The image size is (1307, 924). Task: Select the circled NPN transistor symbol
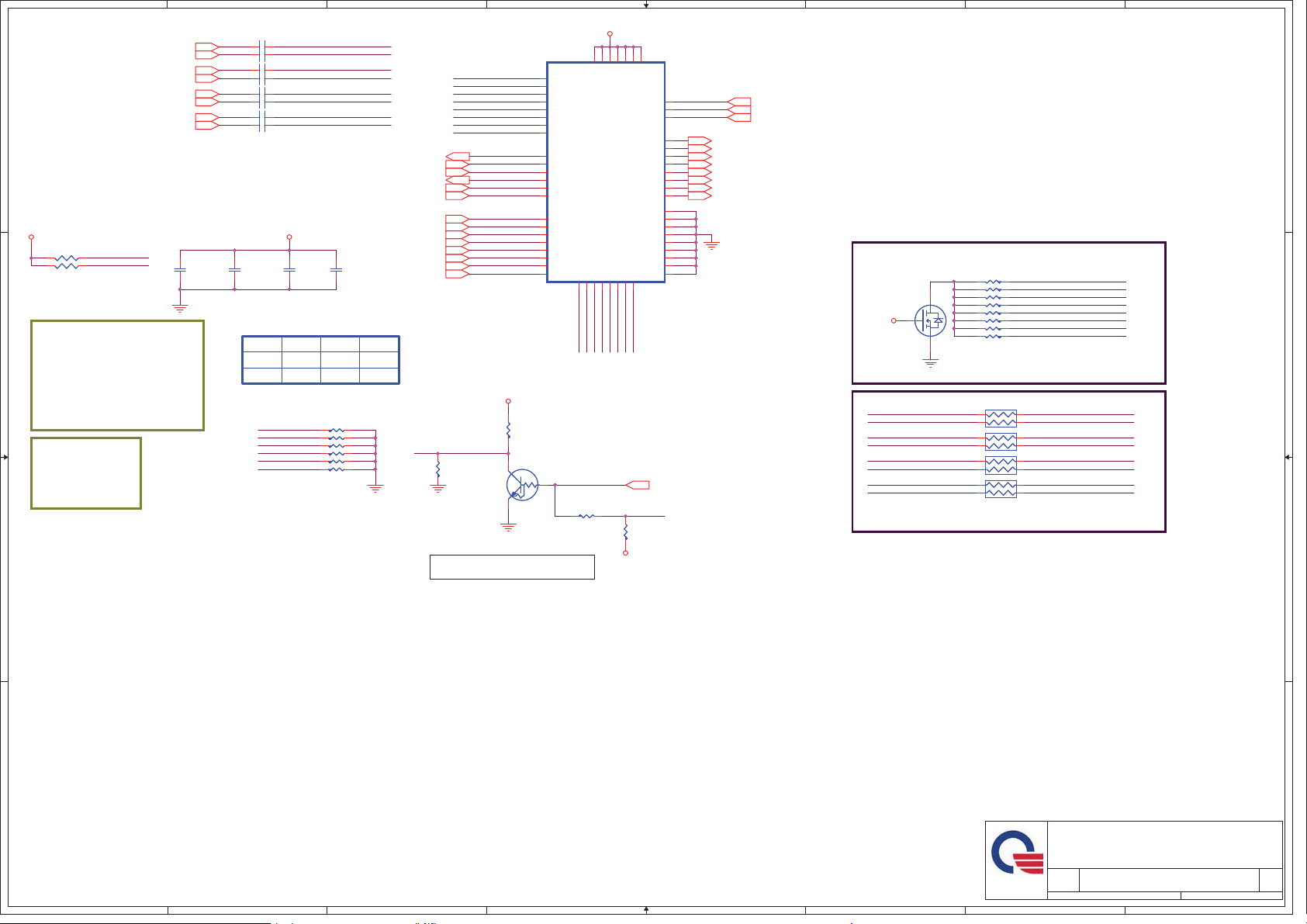coord(522,485)
